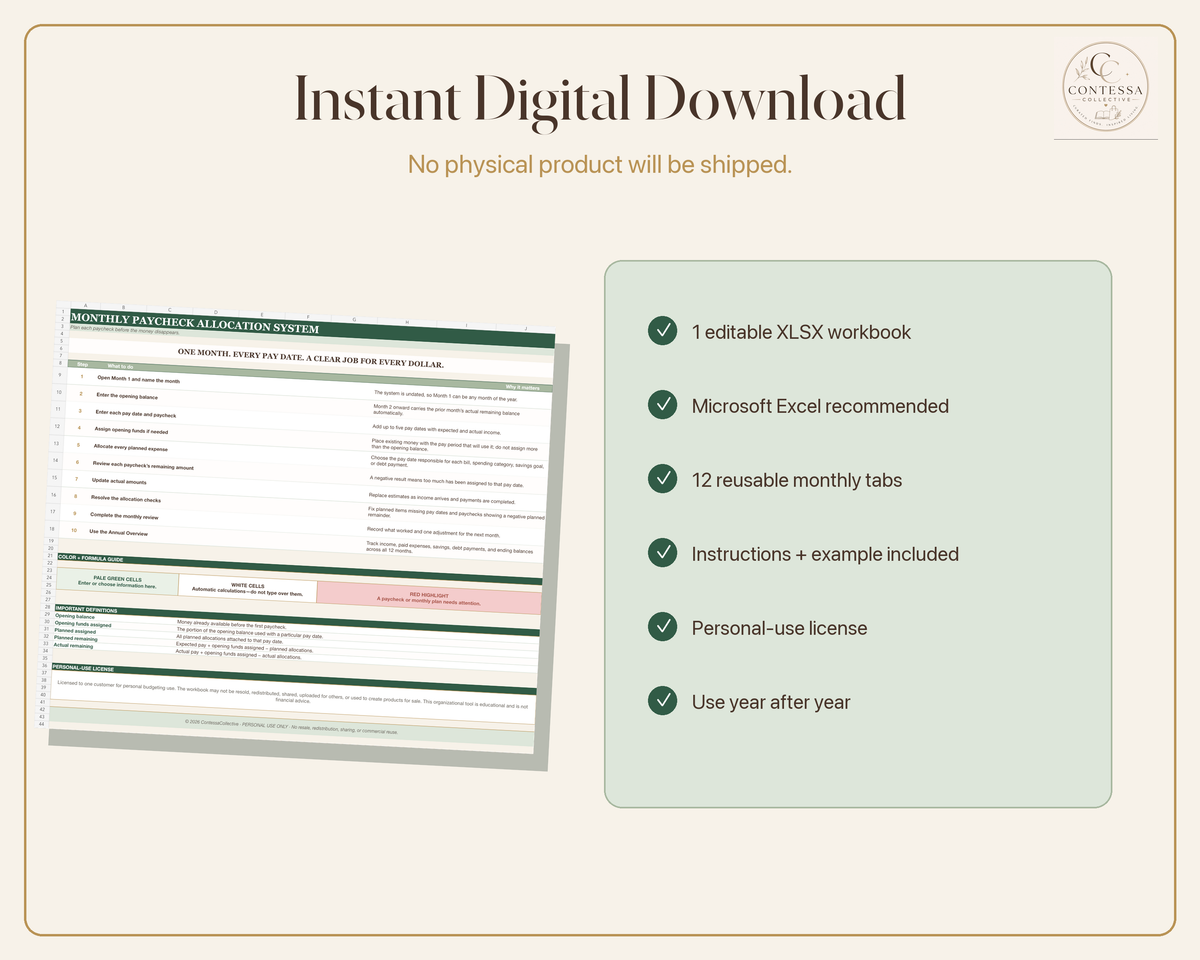1200x960 pixels.
Task: Click the 'Personal-use license' feature text
Action: pyautogui.click(x=779, y=628)
